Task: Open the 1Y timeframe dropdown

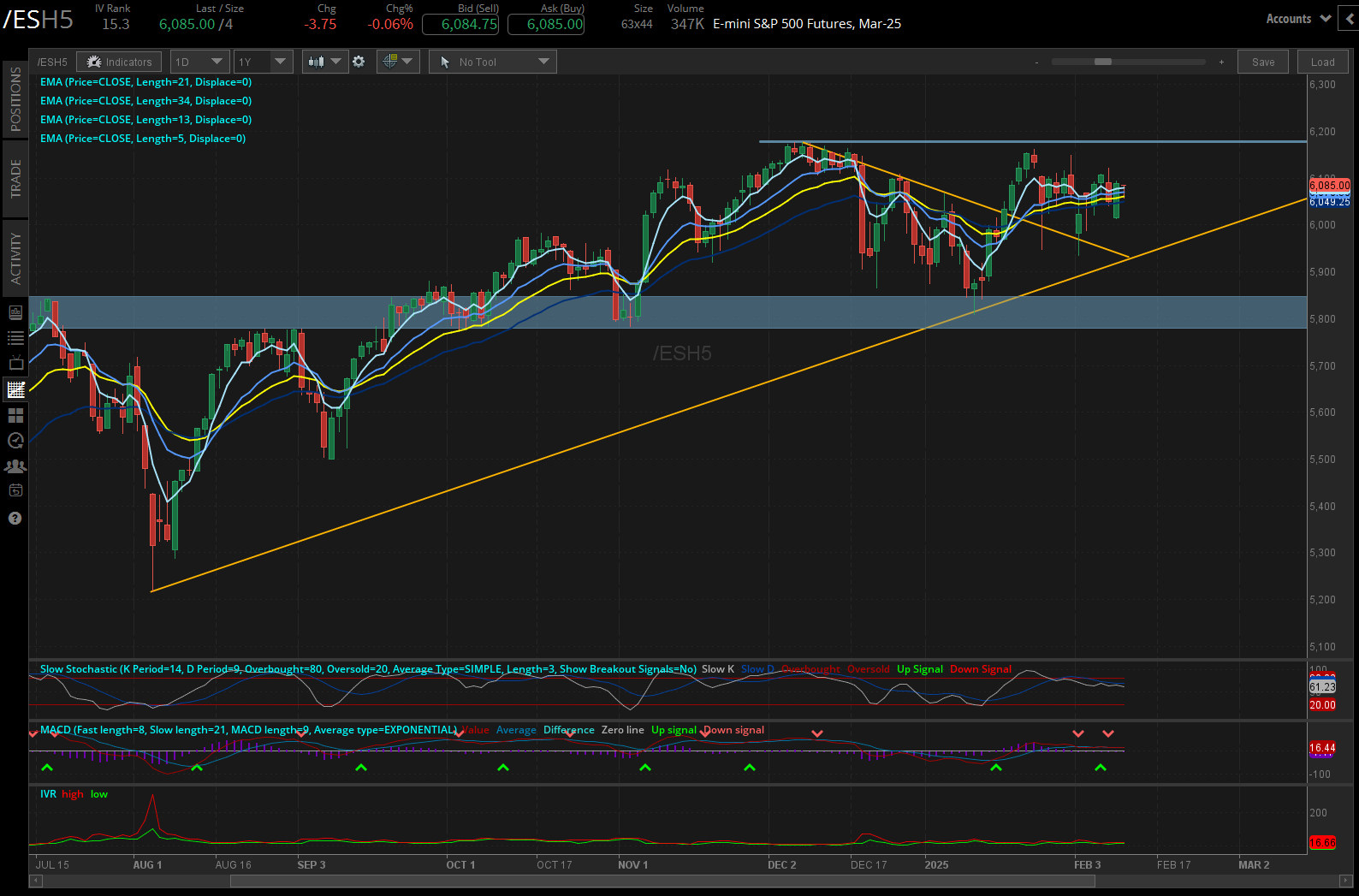Action: click(264, 62)
